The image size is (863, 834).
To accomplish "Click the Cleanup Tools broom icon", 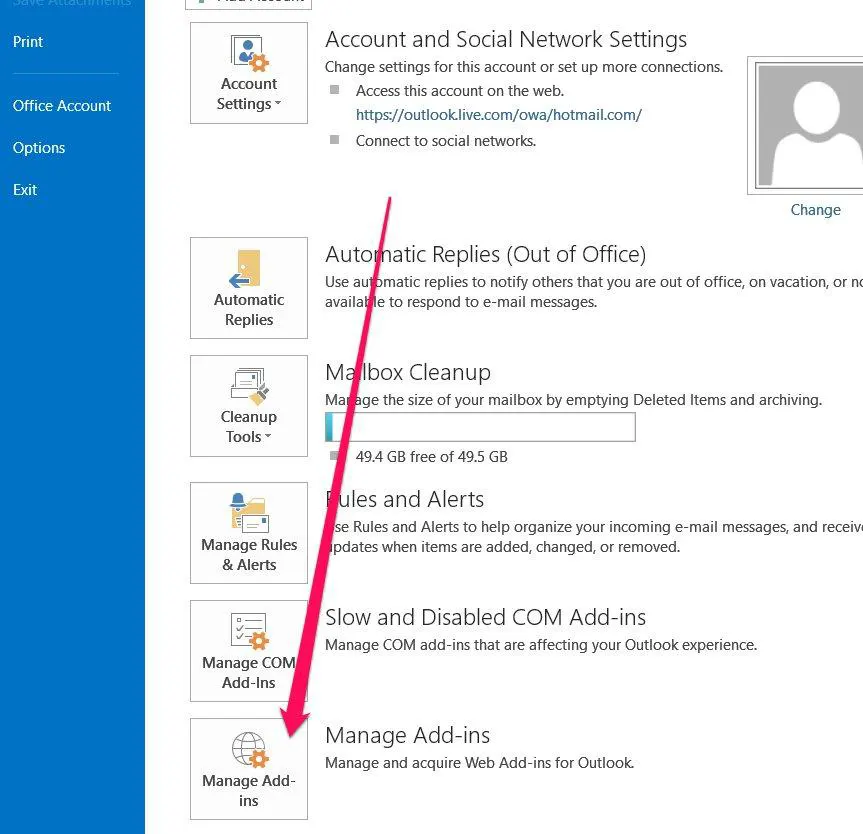I will (x=247, y=386).
